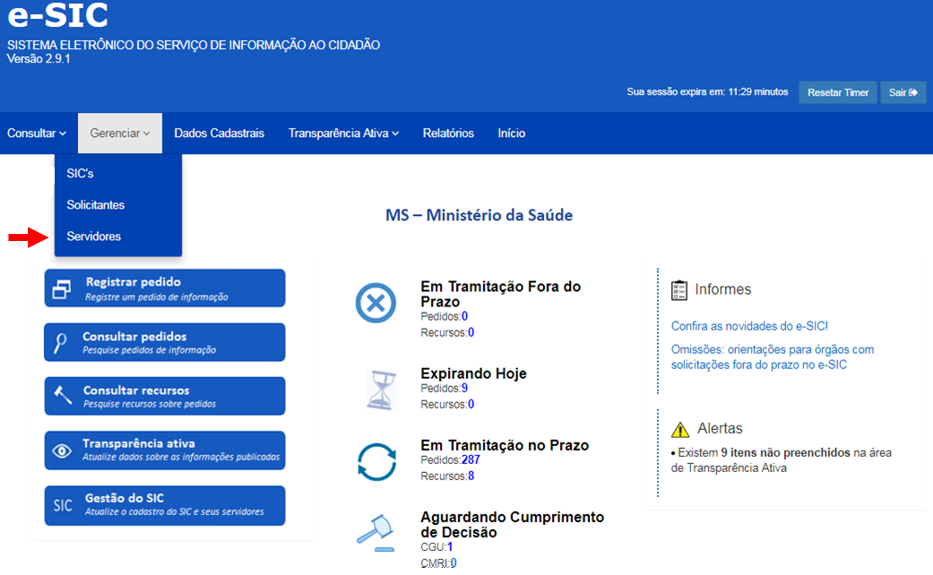Click the windows icon on Registrar pedido
Viewport: 933px width, 575px height.
[62, 289]
